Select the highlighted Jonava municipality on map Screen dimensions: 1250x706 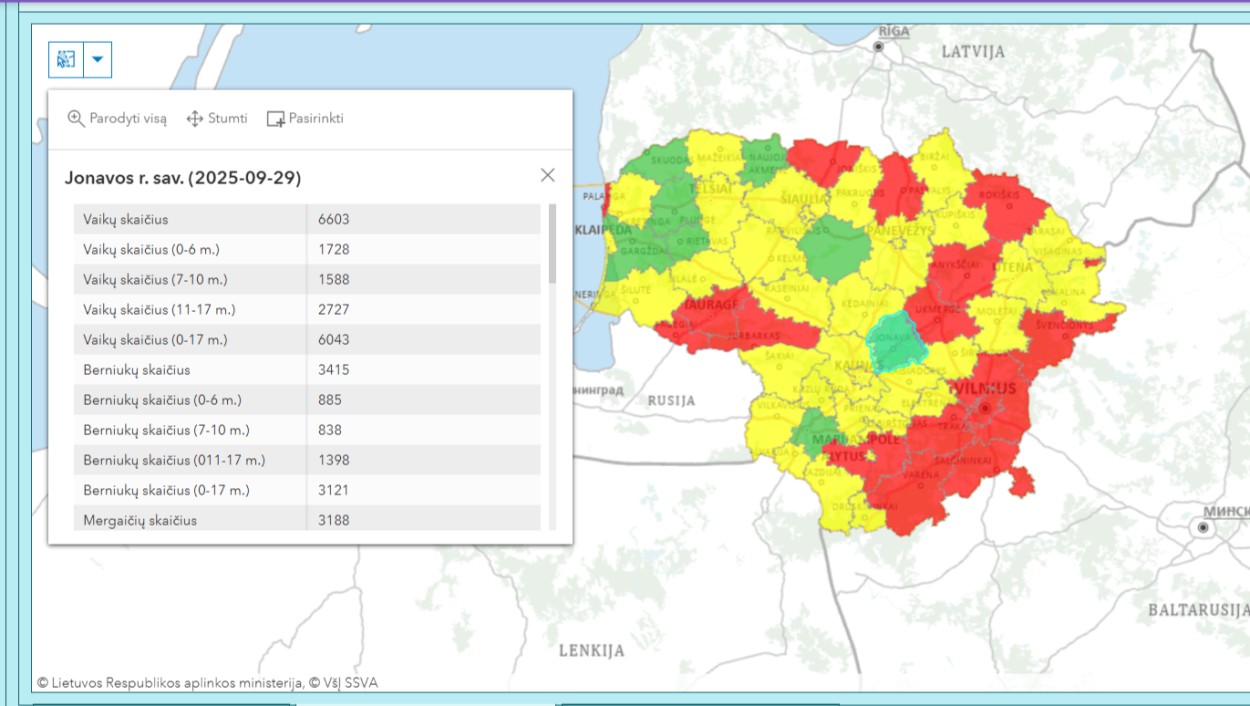(x=895, y=340)
